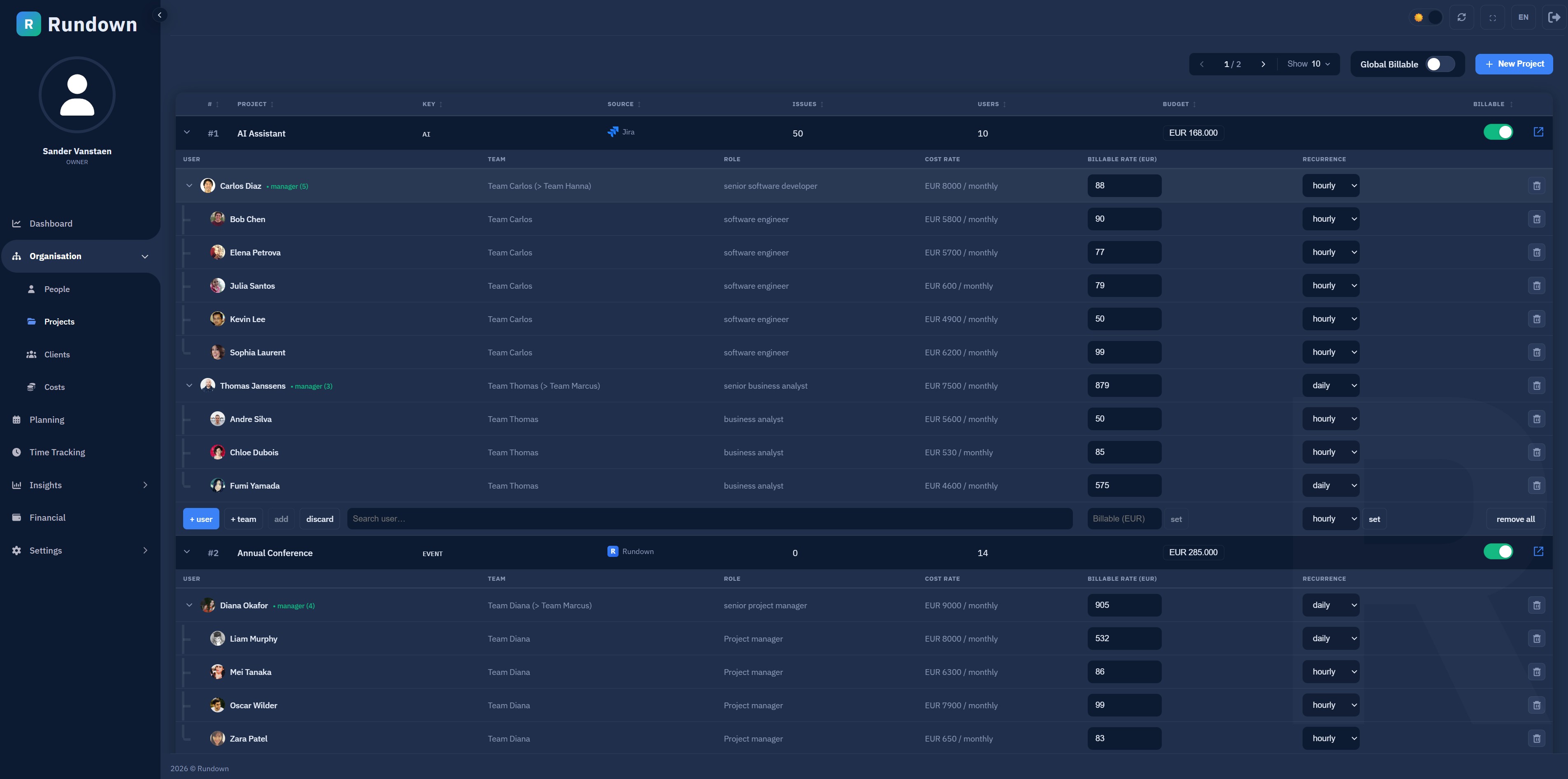Open the Show 10 page size dropdown
This screenshot has height=779, width=1568.
(1309, 64)
